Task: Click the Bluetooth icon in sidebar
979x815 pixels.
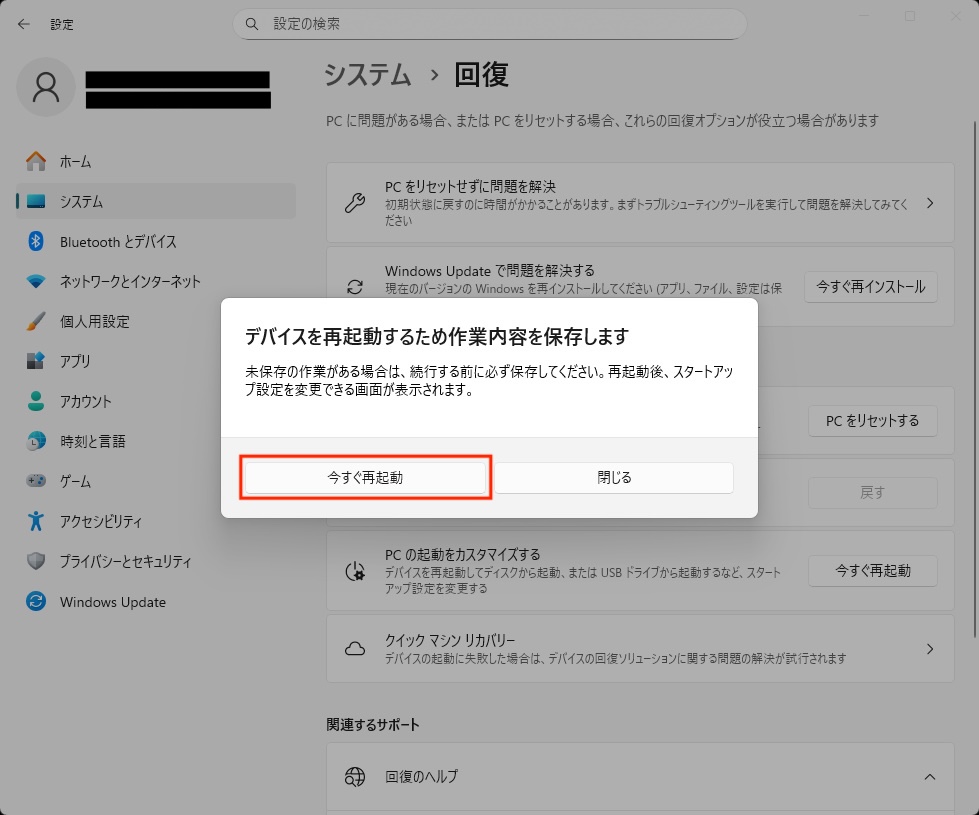Action: [36, 241]
